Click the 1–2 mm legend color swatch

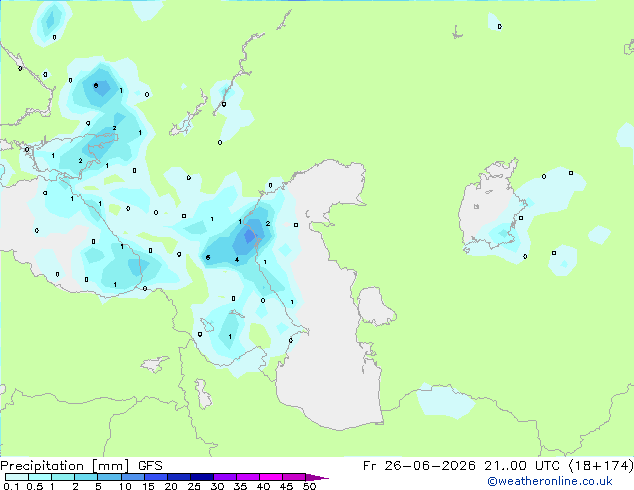pos(63,477)
